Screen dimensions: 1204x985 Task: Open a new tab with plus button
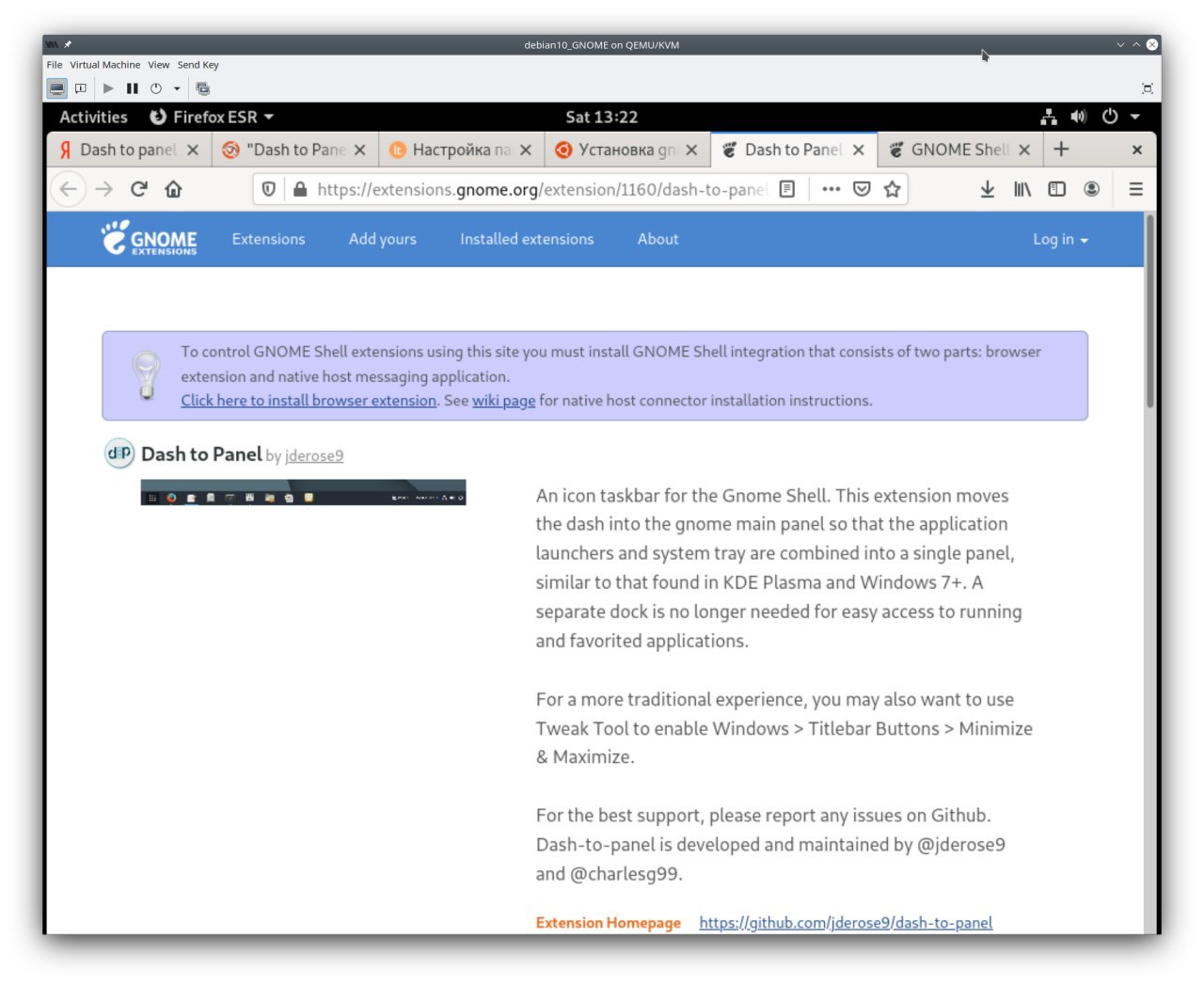[x=1061, y=150]
